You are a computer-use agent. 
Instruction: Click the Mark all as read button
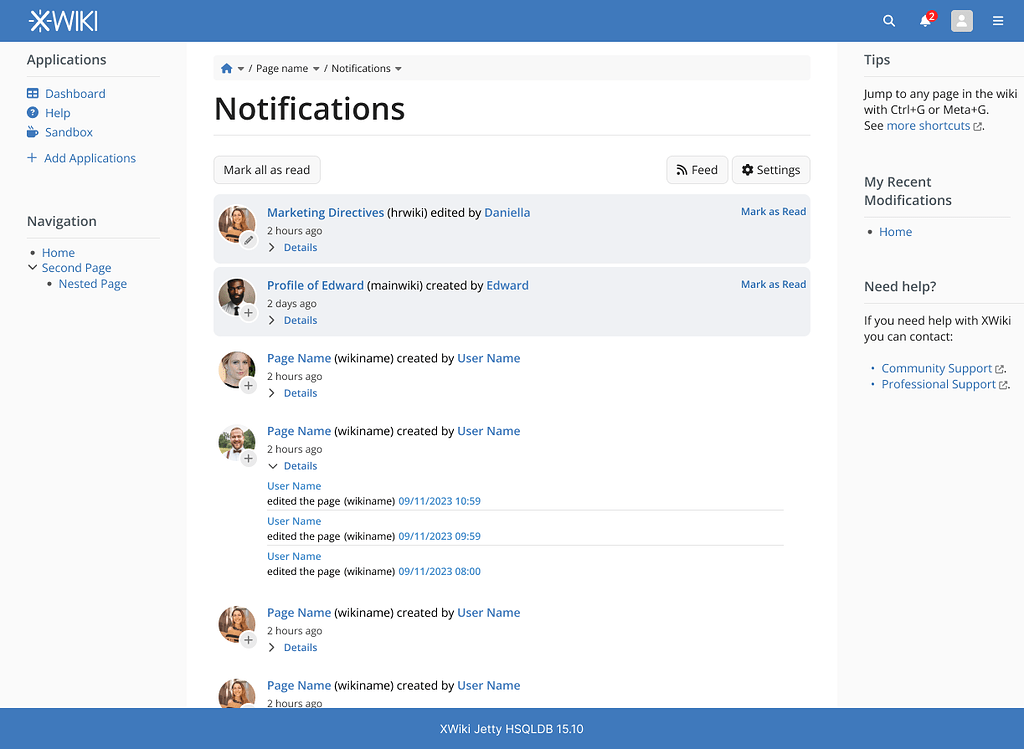pyautogui.click(x=266, y=169)
